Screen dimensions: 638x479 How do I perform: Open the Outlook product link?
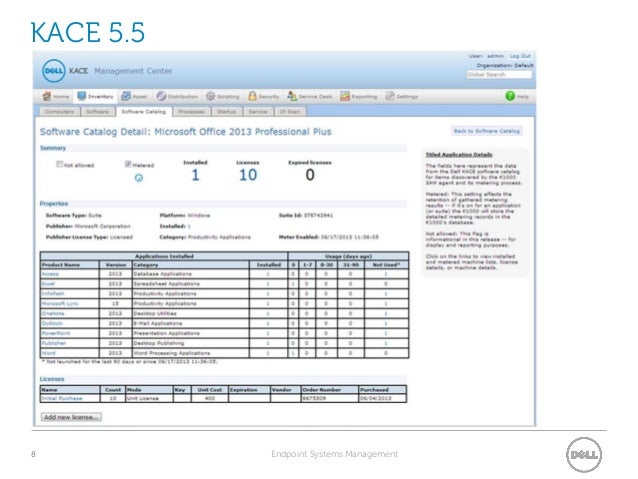[x=52, y=324]
